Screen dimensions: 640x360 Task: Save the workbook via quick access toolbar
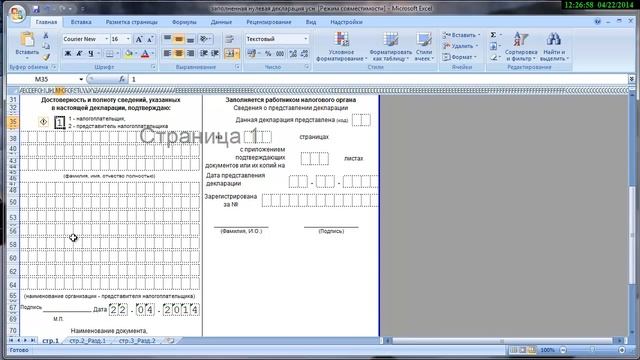pos(36,9)
